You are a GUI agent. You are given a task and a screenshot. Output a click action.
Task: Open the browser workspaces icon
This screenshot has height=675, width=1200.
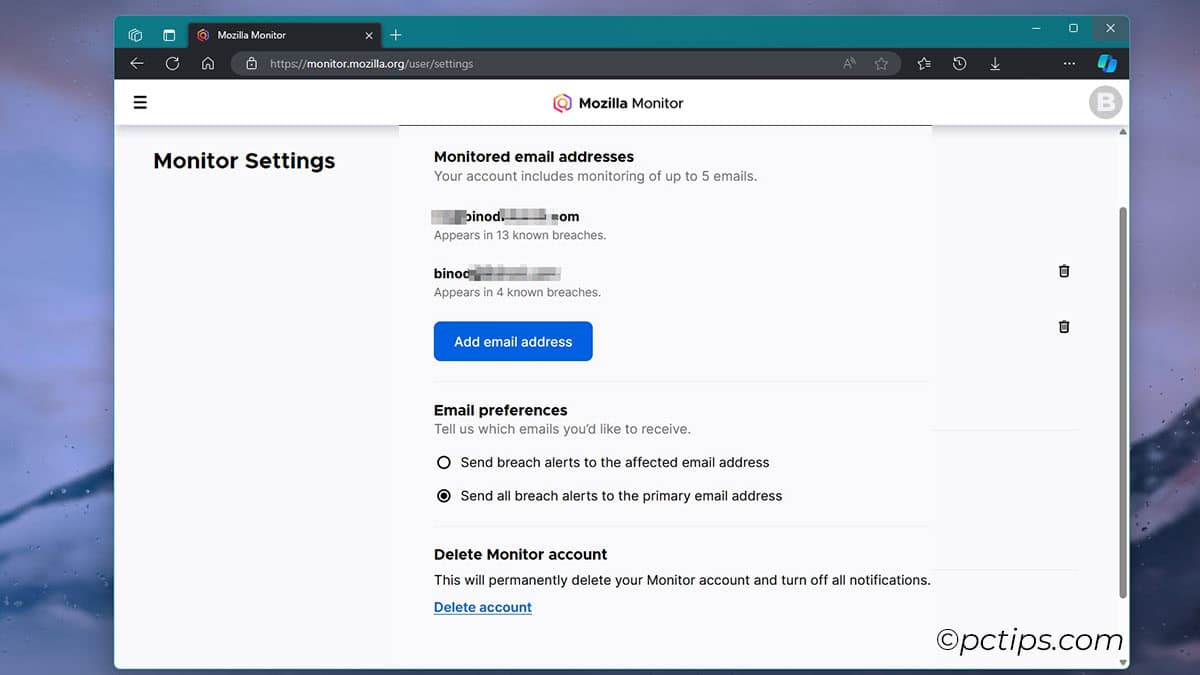click(x=136, y=35)
